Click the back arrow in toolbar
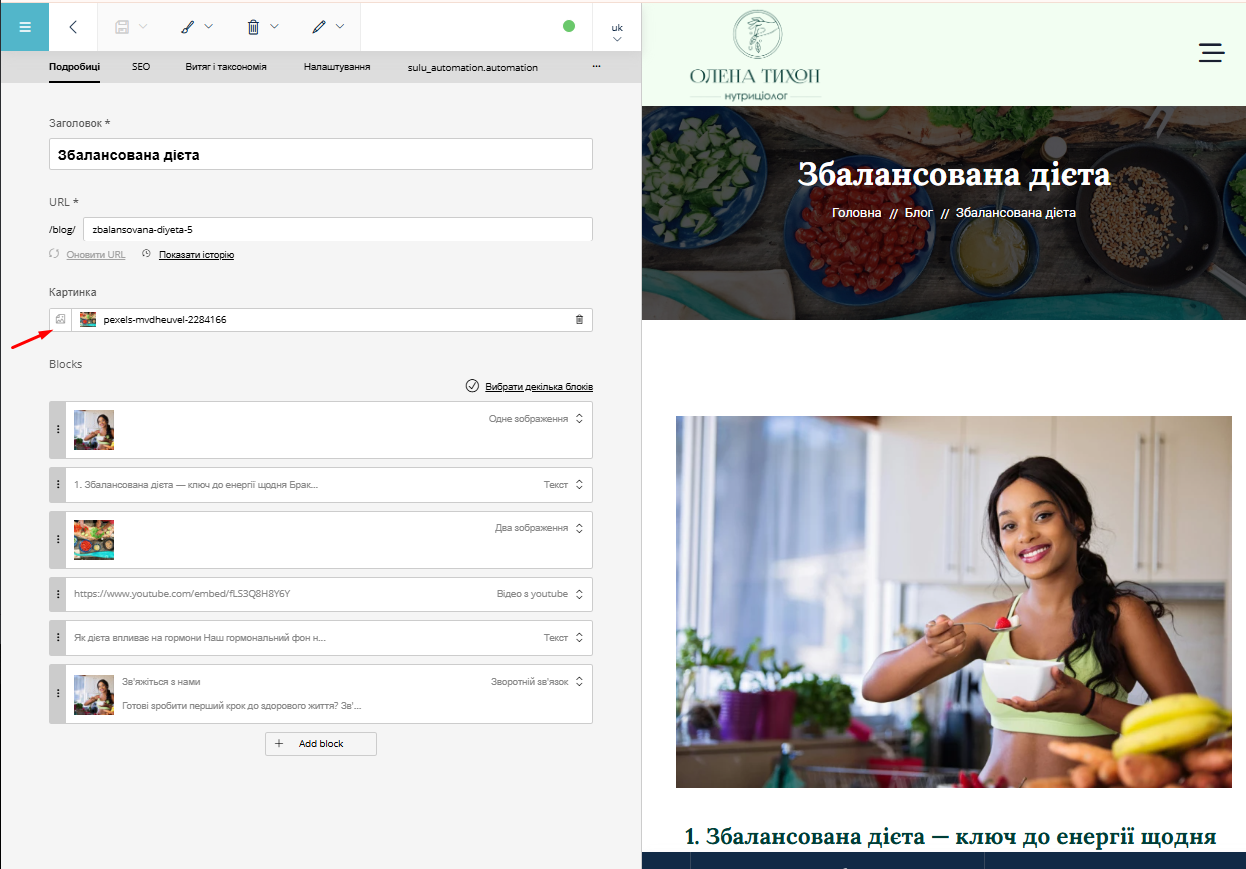Viewport: 1246px width, 869px height. coord(73,27)
